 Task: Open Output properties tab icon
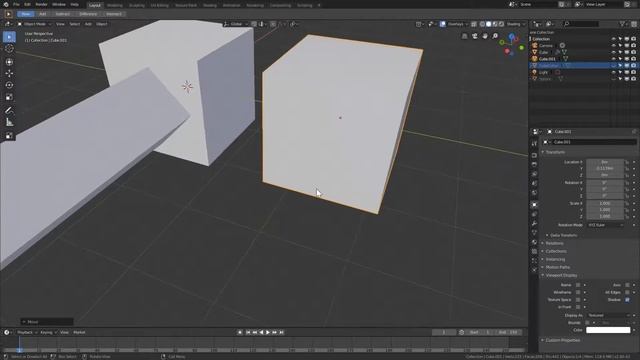[534, 164]
